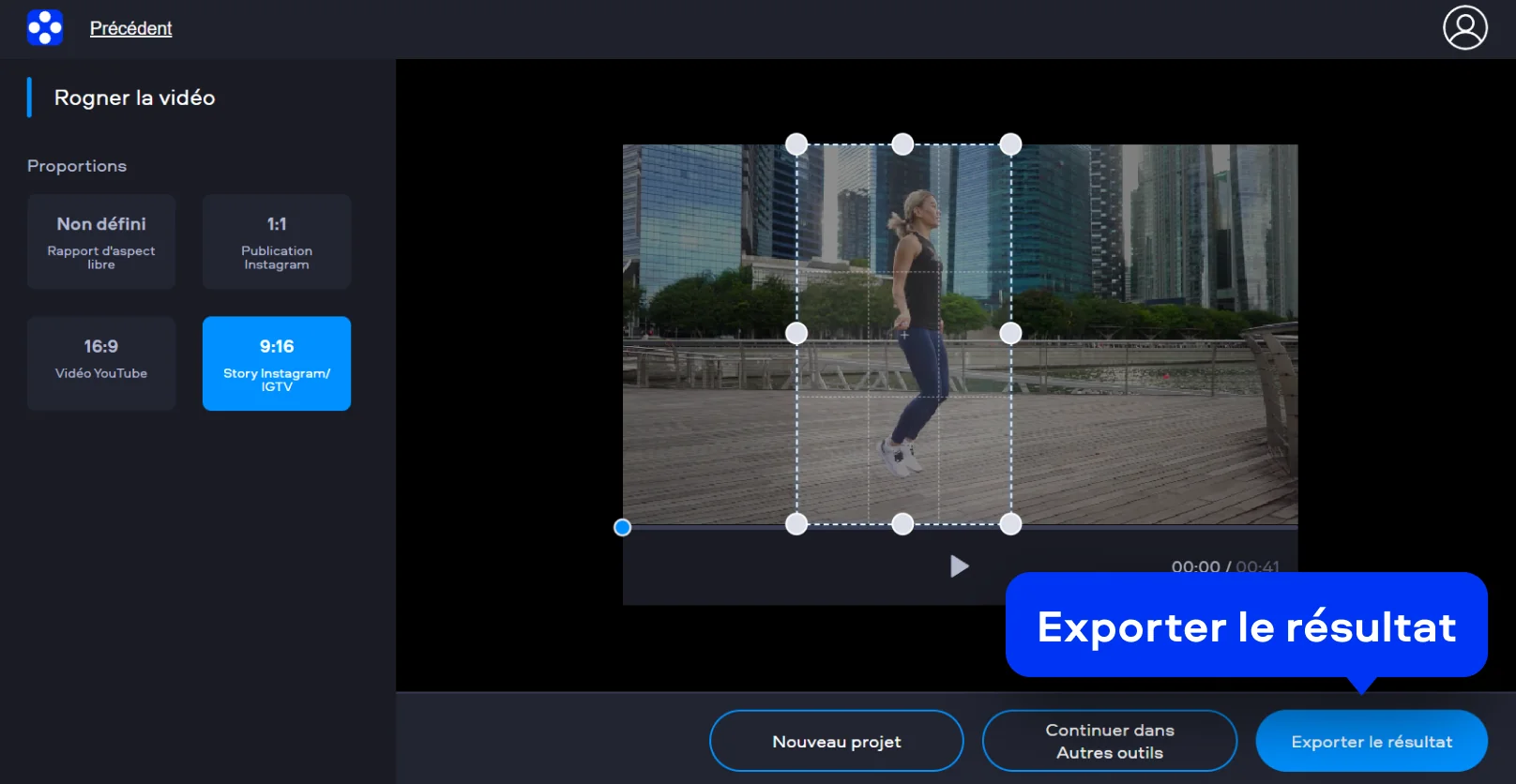This screenshot has height=784, width=1516.
Task: Click the bottom-right crop corner handle
Action: click(x=1010, y=524)
